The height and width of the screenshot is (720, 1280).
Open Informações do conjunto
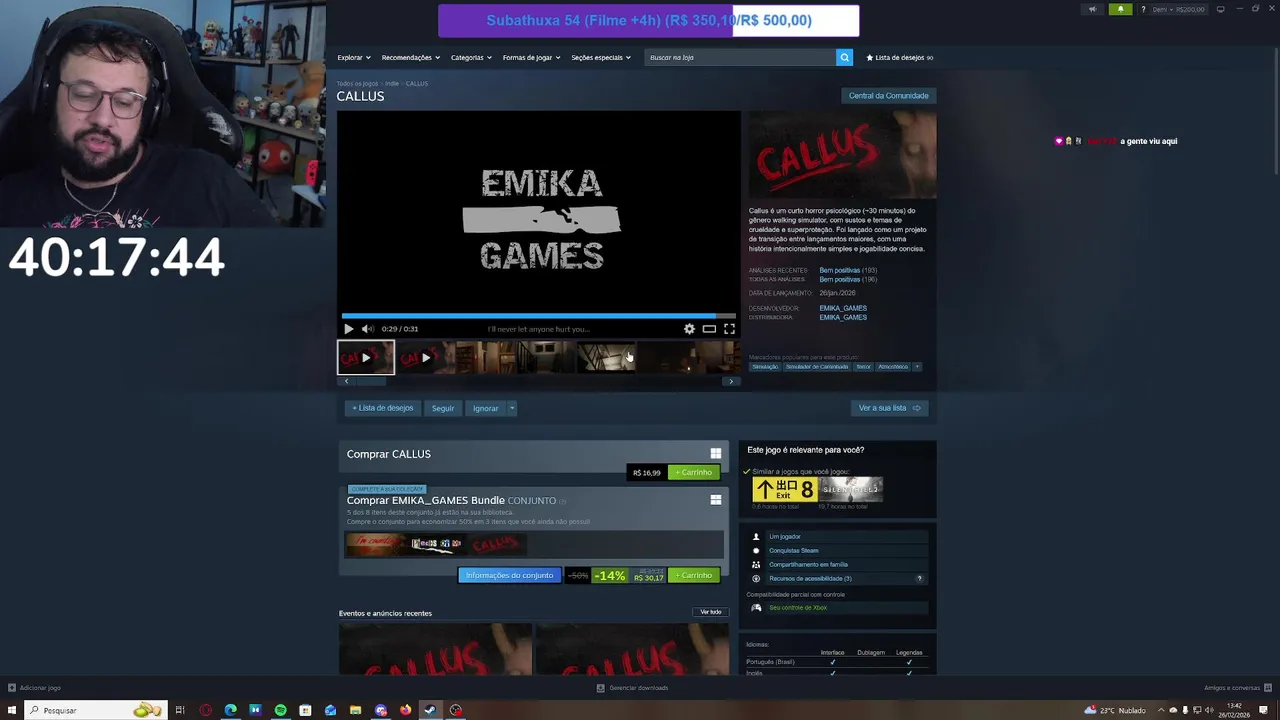click(x=509, y=575)
